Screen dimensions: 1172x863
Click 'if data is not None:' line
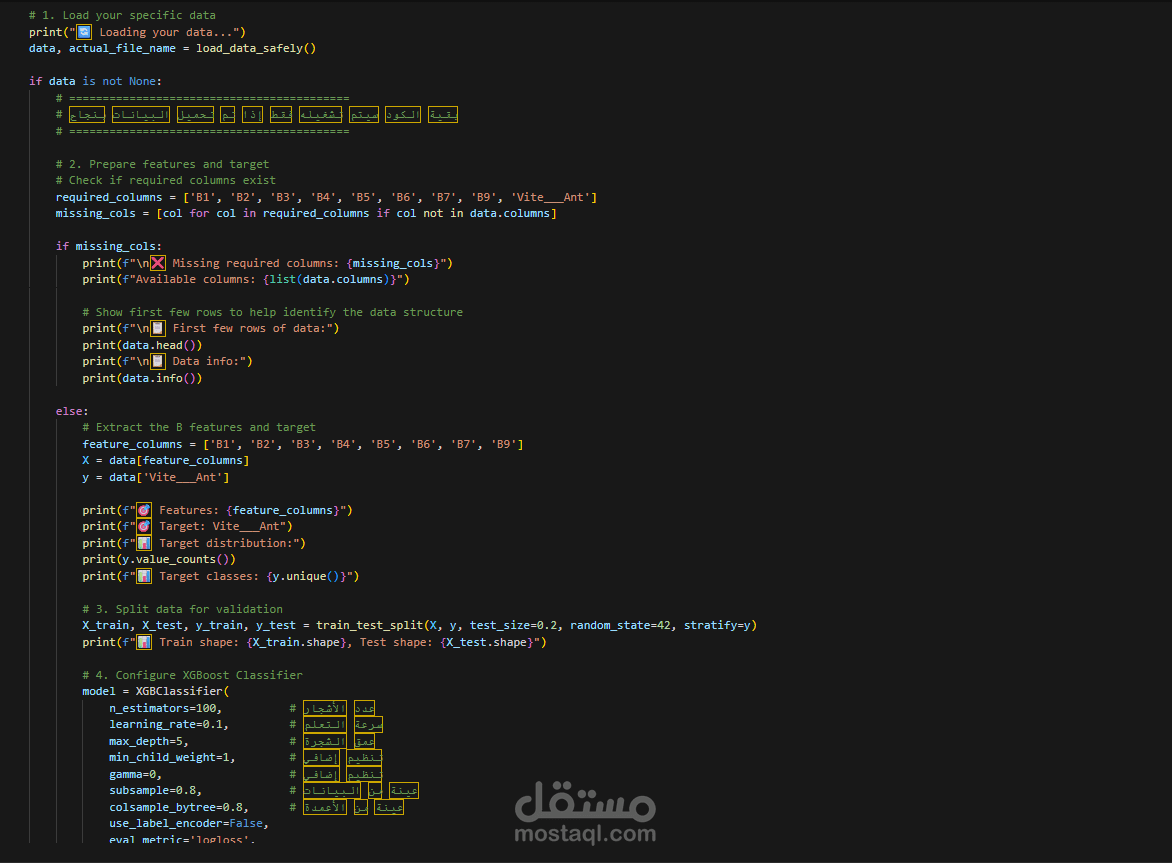[x=95, y=81]
